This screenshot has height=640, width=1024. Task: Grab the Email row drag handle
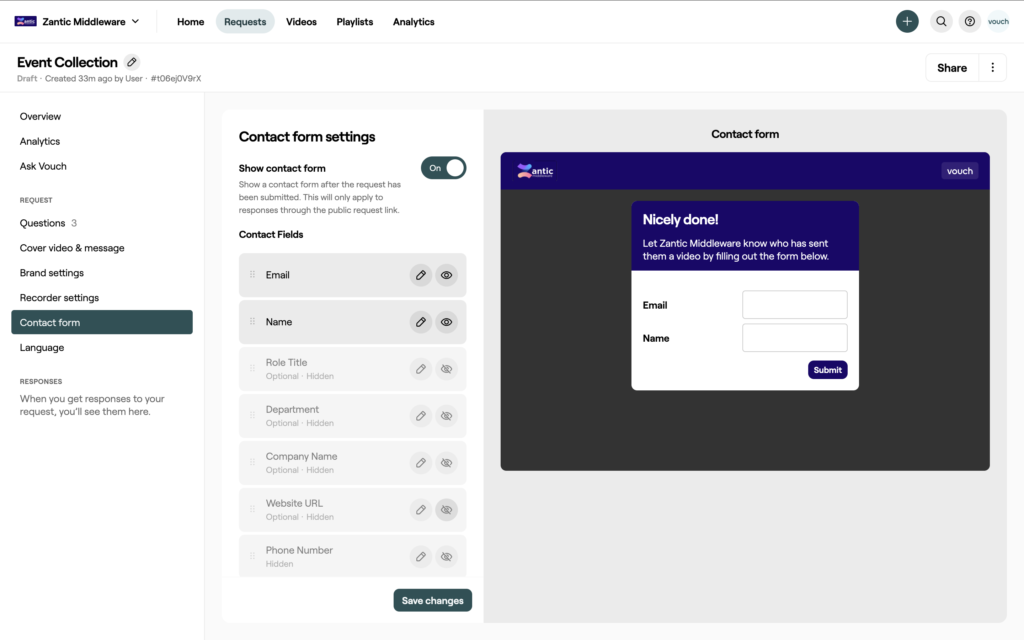pyautogui.click(x=252, y=275)
